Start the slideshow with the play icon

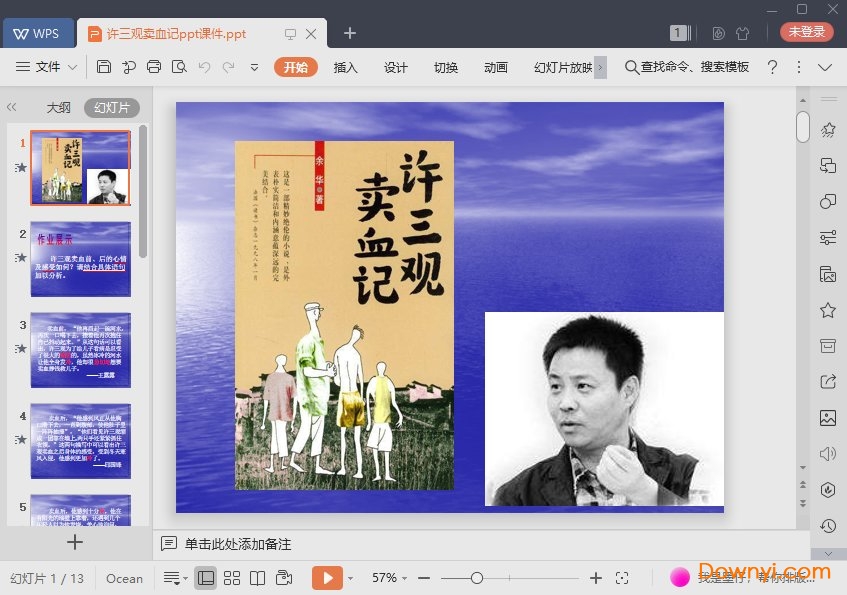point(328,578)
